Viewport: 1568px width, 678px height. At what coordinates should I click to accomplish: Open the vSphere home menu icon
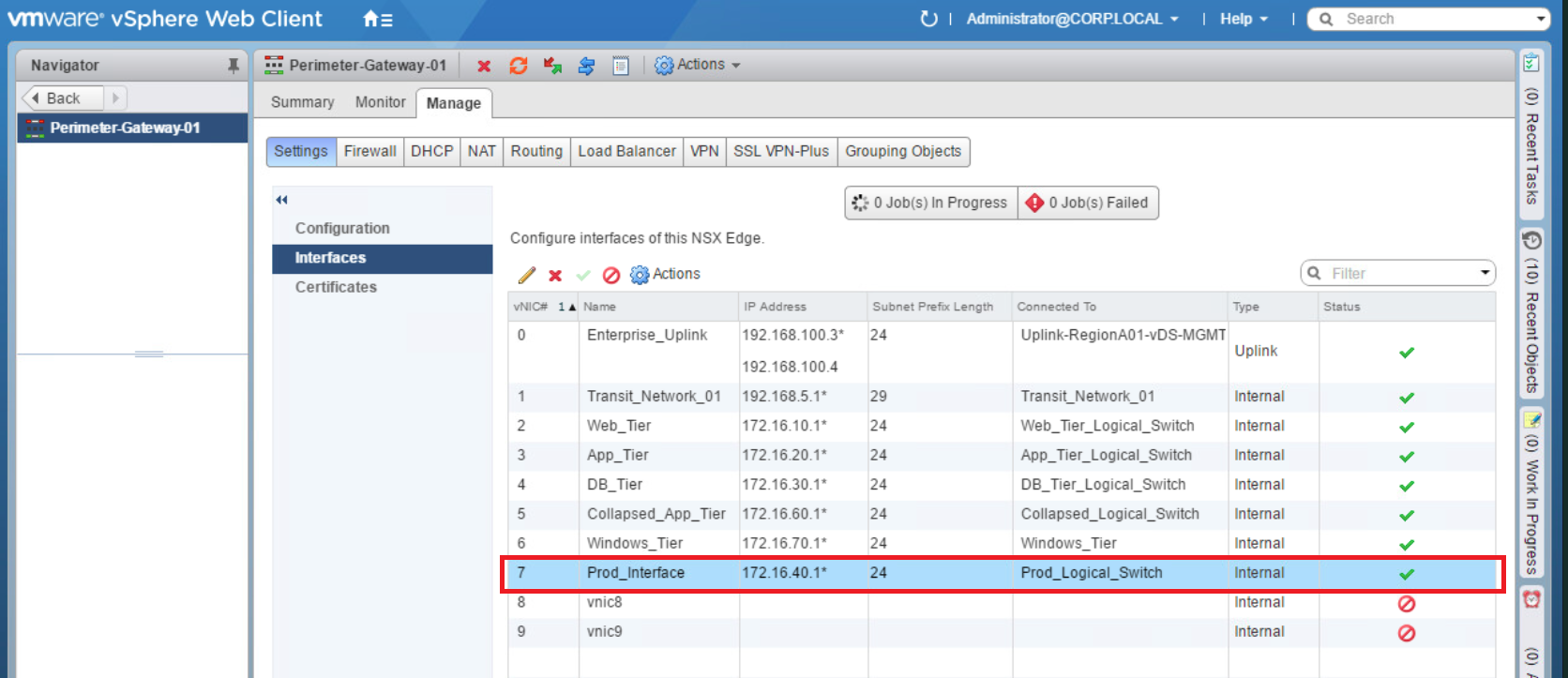pyautogui.click(x=377, y=19)
